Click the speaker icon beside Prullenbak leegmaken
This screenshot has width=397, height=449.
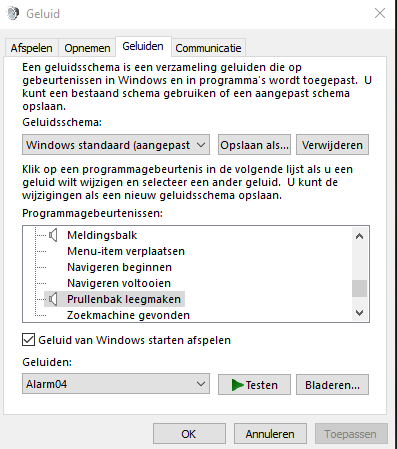point(53,299)
